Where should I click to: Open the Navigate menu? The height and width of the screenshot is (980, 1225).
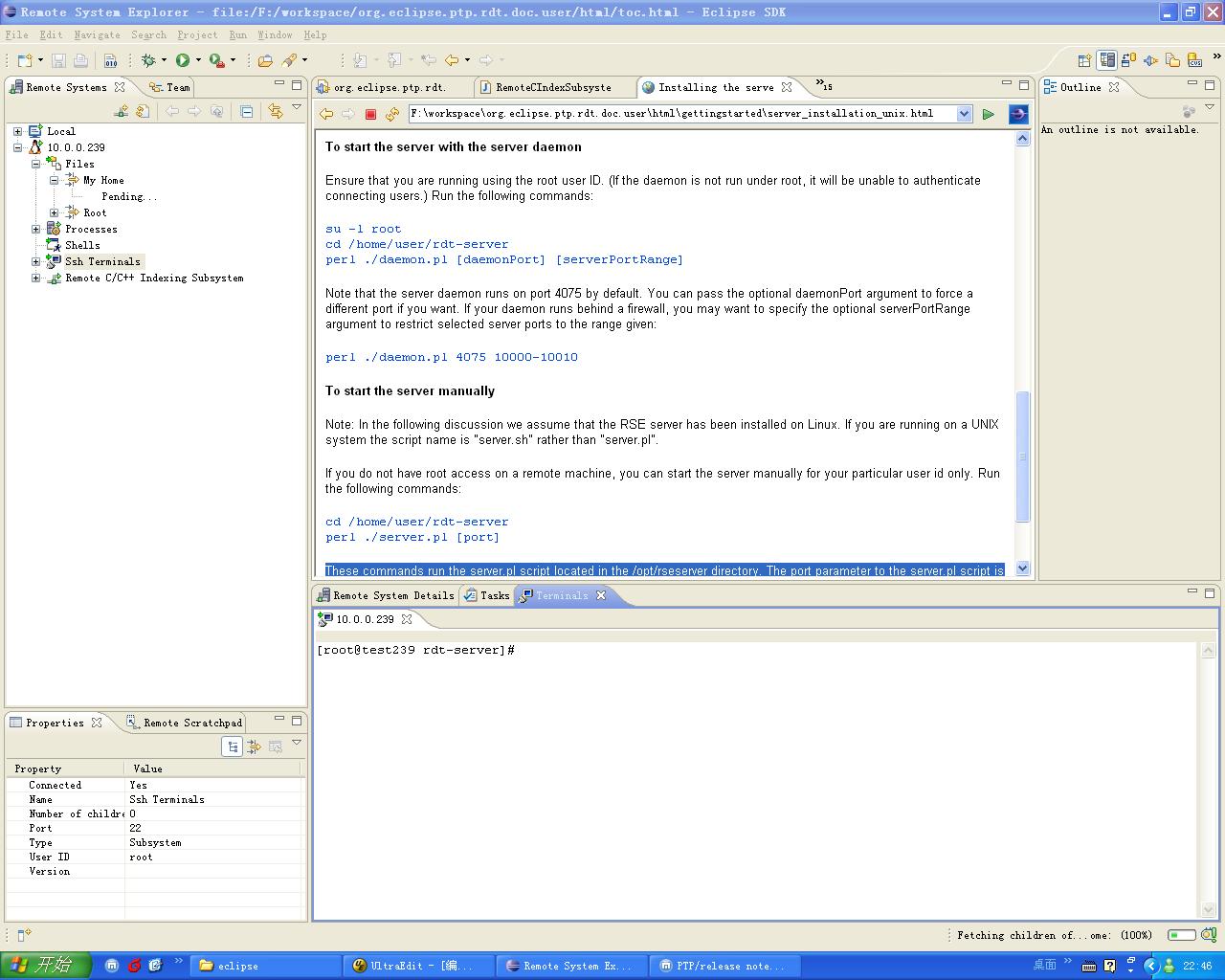click(x=97, y=34)
